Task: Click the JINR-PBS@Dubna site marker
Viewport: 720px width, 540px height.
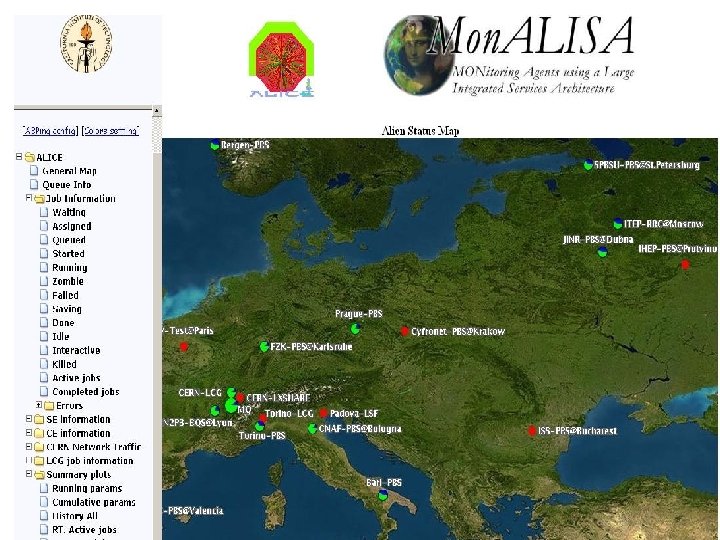Action: tap(602, 252)
